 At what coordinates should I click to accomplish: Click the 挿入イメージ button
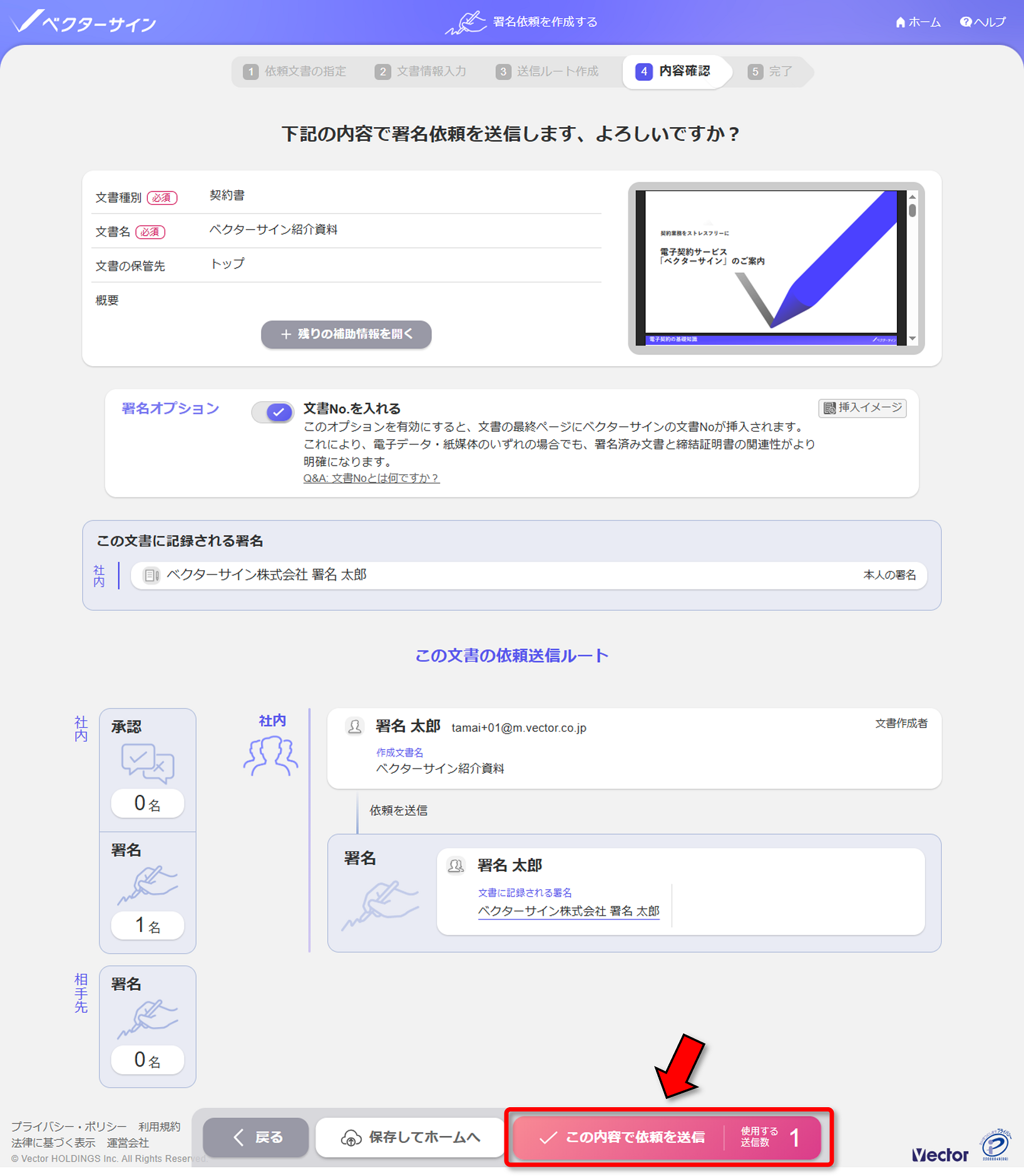point(862,408)
